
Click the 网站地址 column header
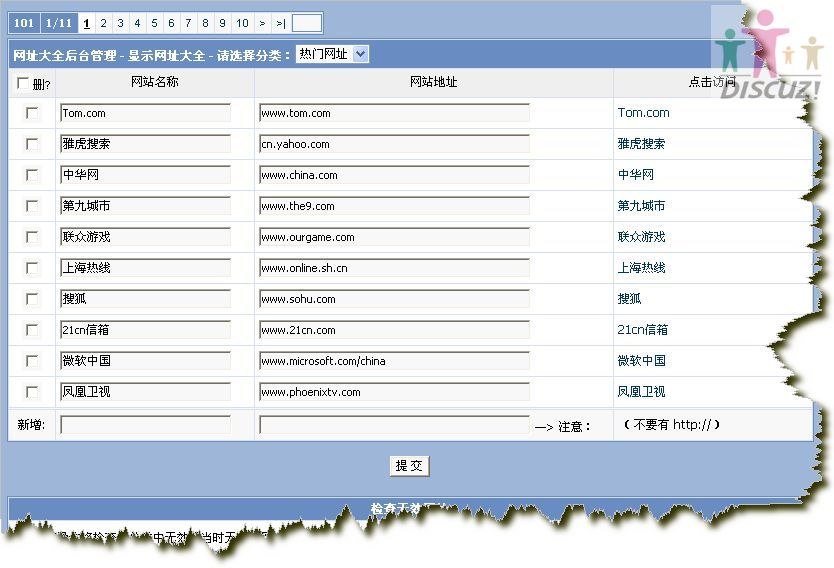click(433, 82)
